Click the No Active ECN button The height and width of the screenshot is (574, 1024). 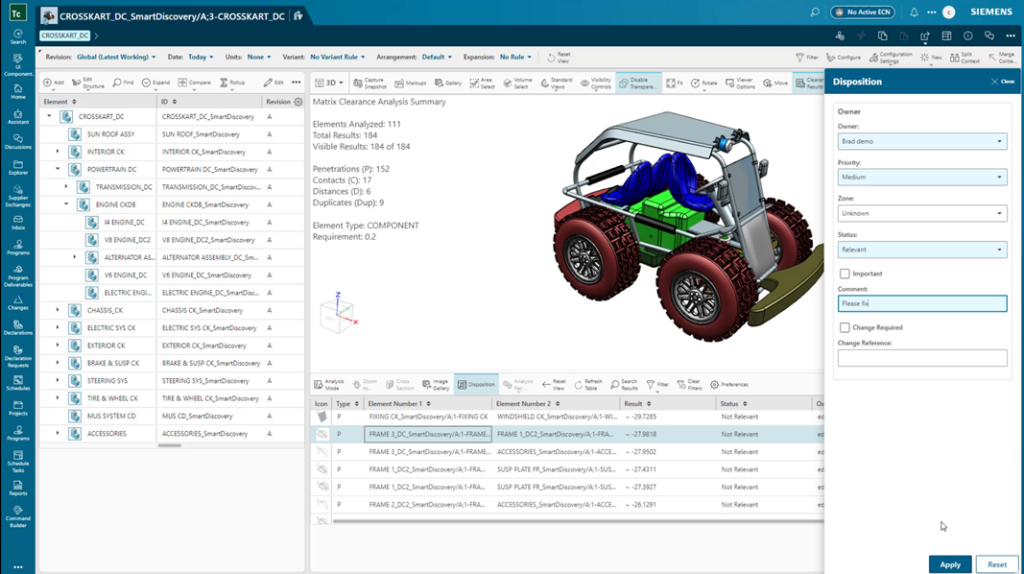click(x=863, y=12)
